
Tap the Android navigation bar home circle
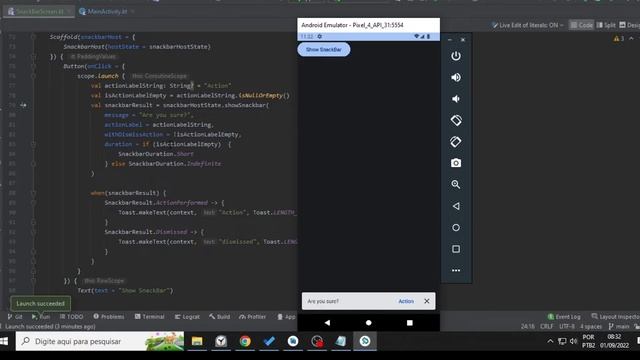(x=369, y=322)
